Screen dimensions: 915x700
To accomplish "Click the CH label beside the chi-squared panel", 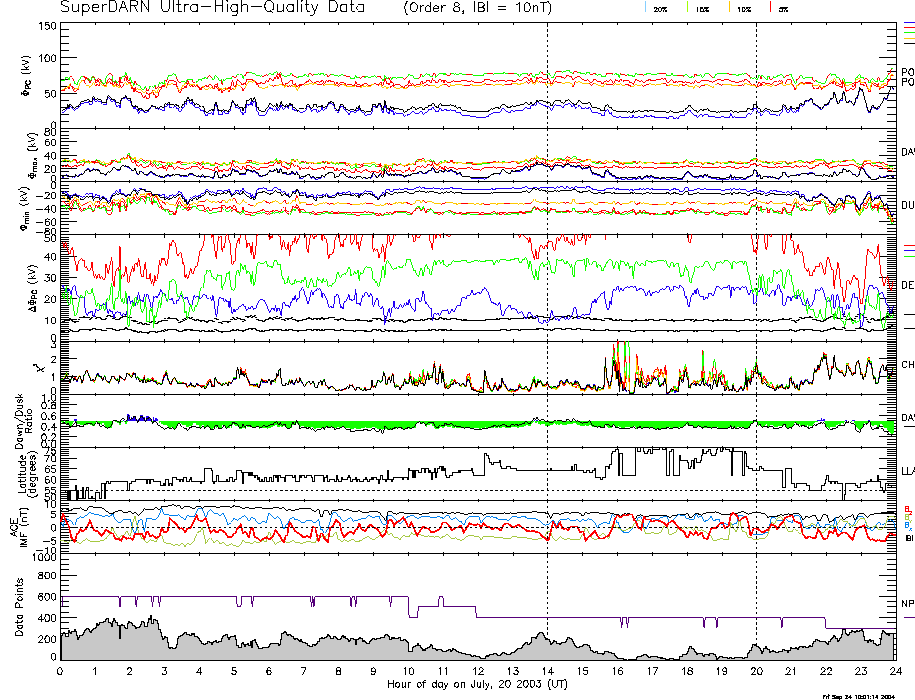I will coord(907,365).
